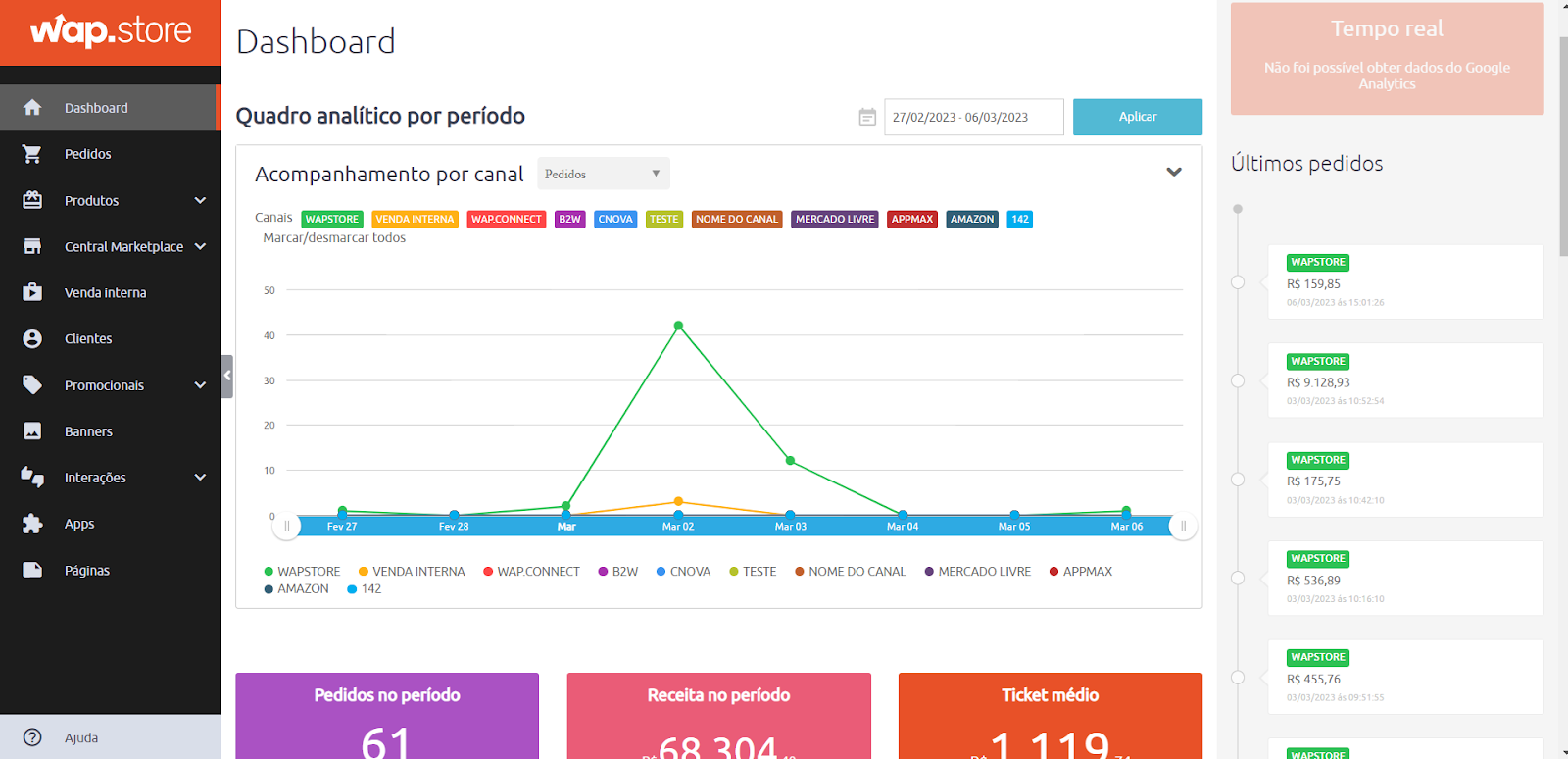Click the R$ 175,75 order card
This screenshot has height=759, width=1568.
[x=1405, y=480]
